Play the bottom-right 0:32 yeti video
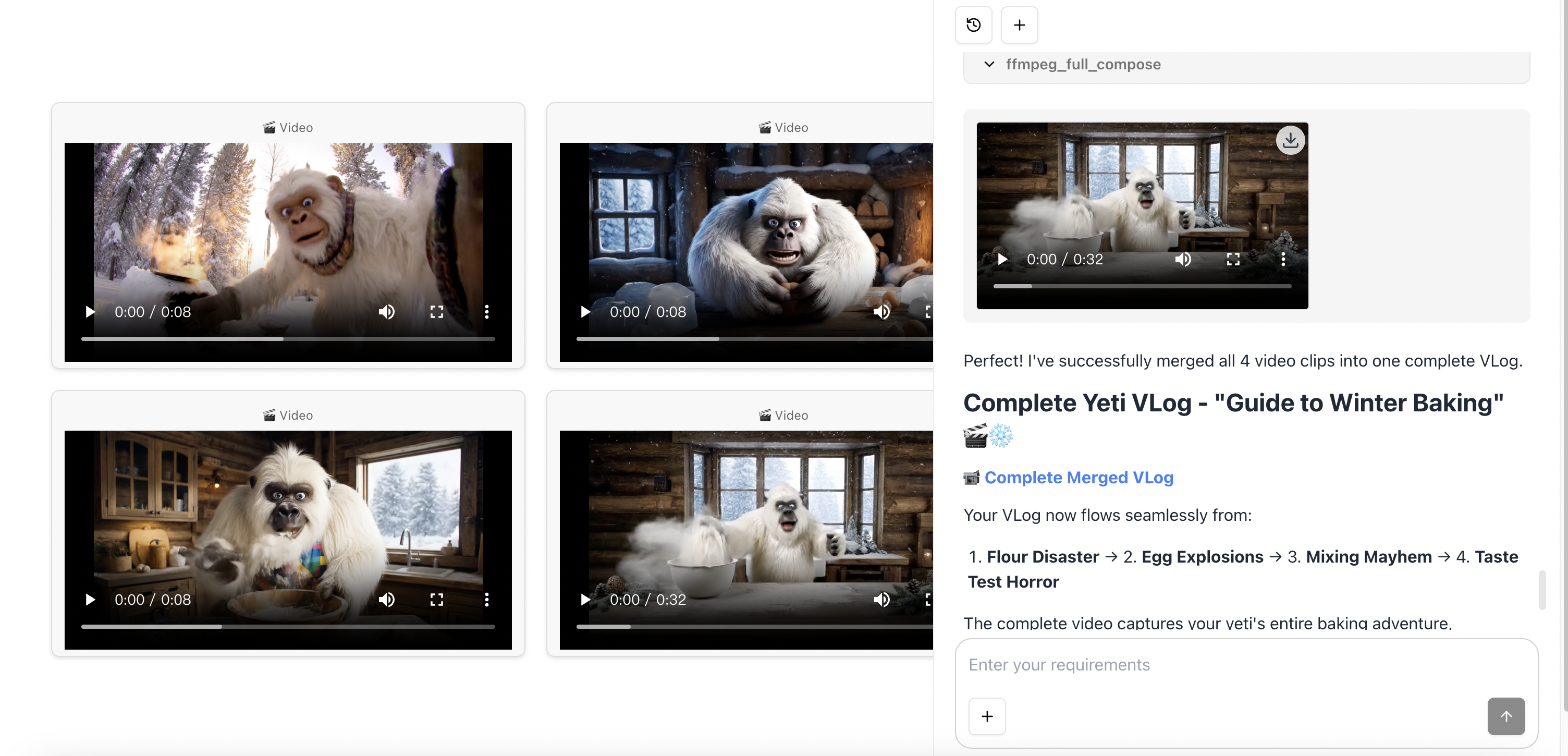This screenshot has height=756, width=1568. 585,600
